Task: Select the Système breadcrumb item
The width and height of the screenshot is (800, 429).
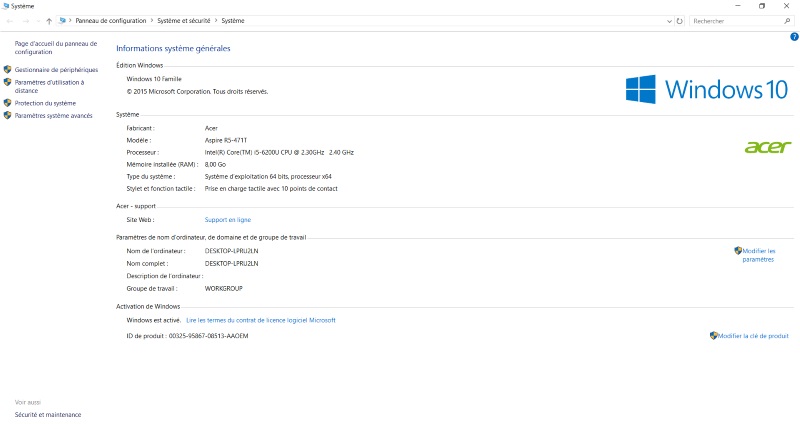Action: coord(233,21)
